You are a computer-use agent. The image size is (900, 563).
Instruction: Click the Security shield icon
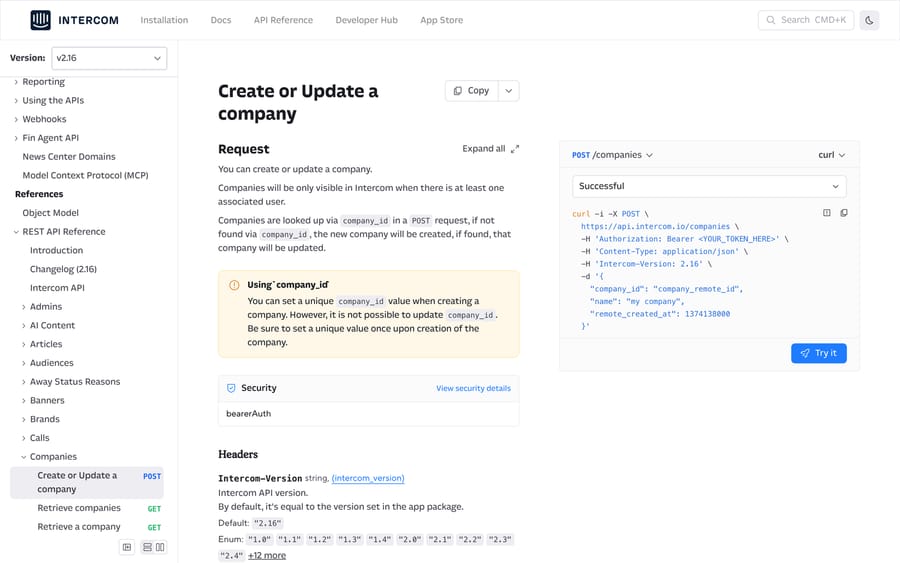[x=231, y=388]
